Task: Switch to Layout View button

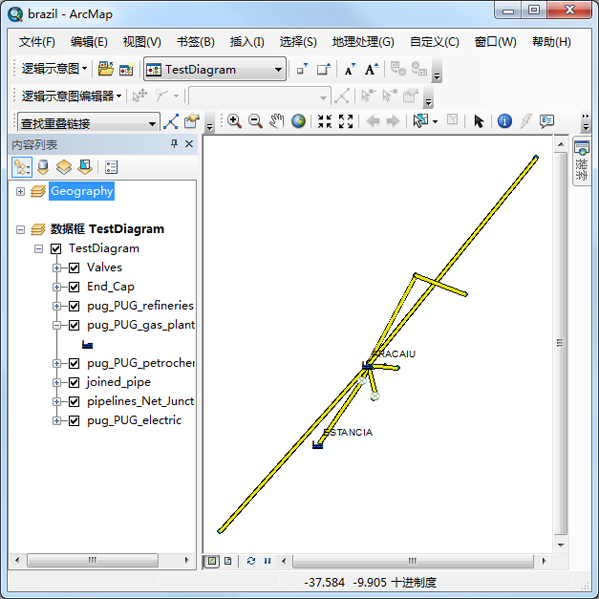Action: coord(228,561)
